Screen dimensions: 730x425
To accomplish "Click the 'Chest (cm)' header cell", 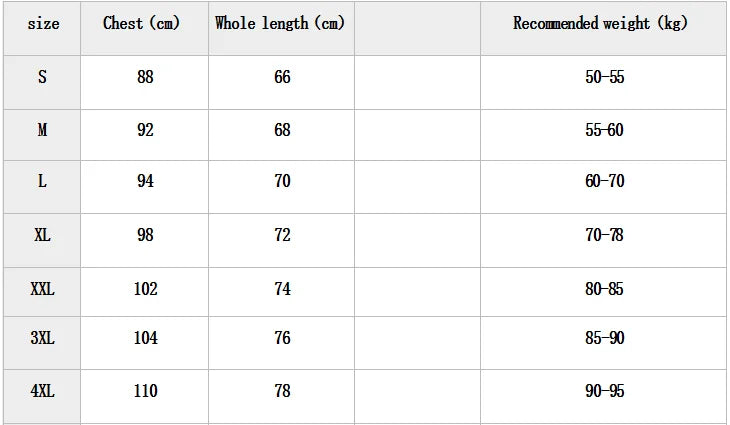I will click(142, 24).
